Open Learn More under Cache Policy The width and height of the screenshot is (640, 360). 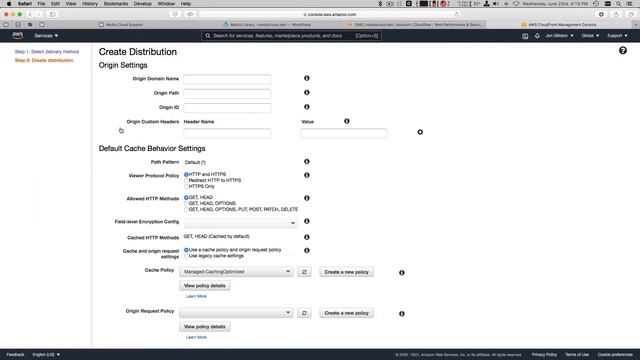pyautogui.click(x=196, y=296)
